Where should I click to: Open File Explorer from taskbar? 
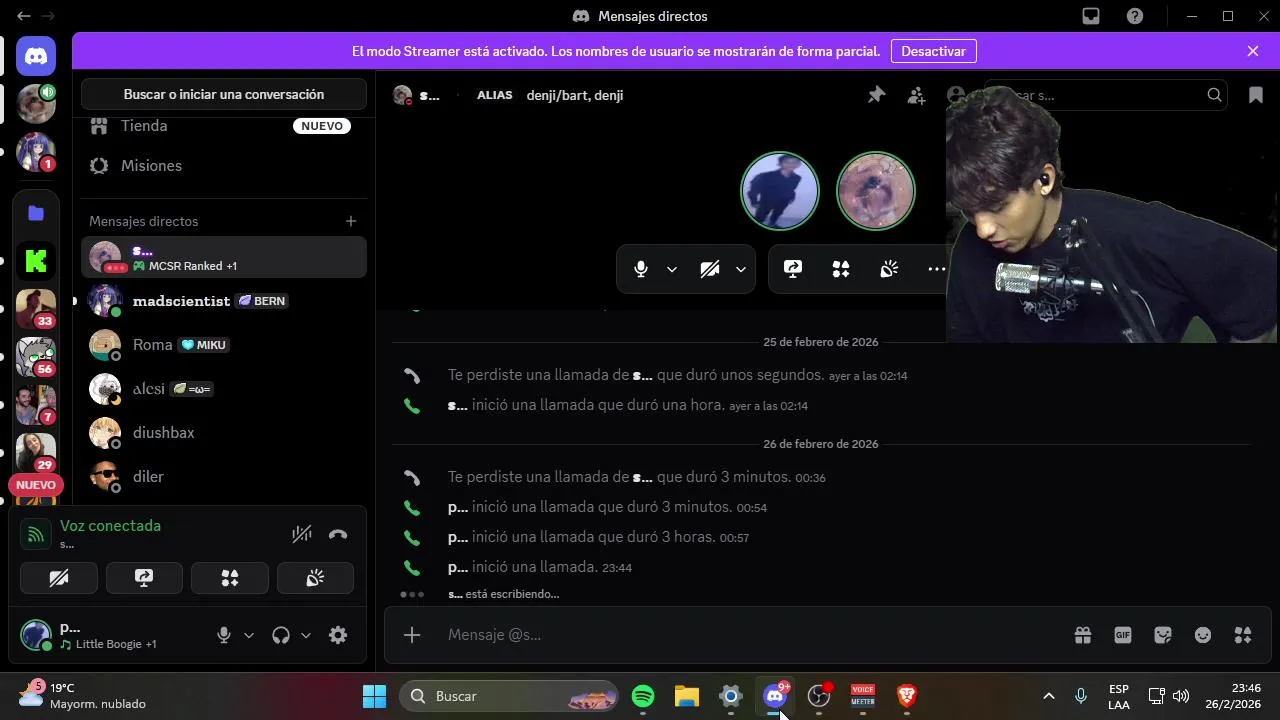click(687, 696)
